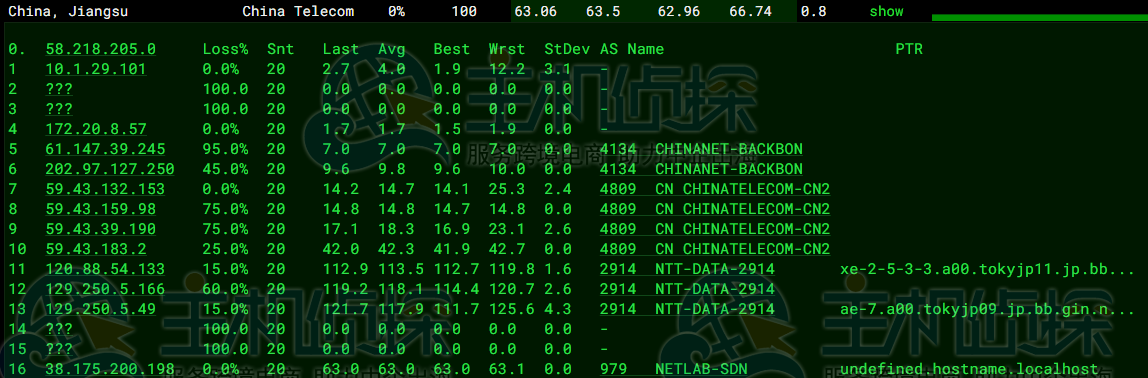
Task: Click the 'Best' column header
Action: click(x=452, y=49)
